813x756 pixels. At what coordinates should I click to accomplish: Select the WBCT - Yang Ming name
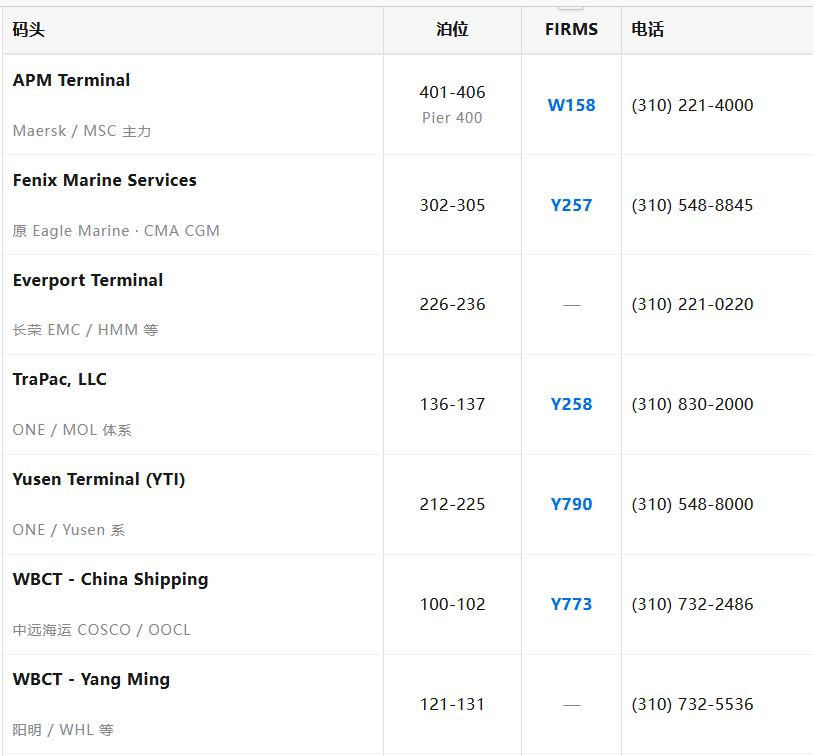(91, 680)
